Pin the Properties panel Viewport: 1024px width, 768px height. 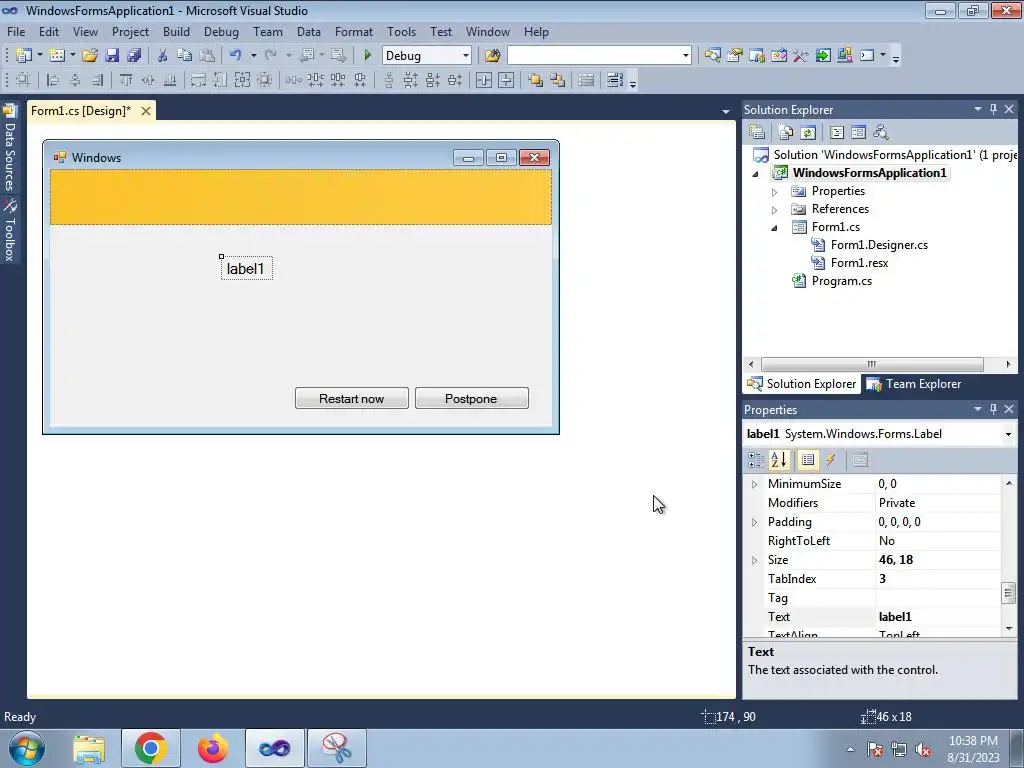pyautogui.click(x=993, y=409)
